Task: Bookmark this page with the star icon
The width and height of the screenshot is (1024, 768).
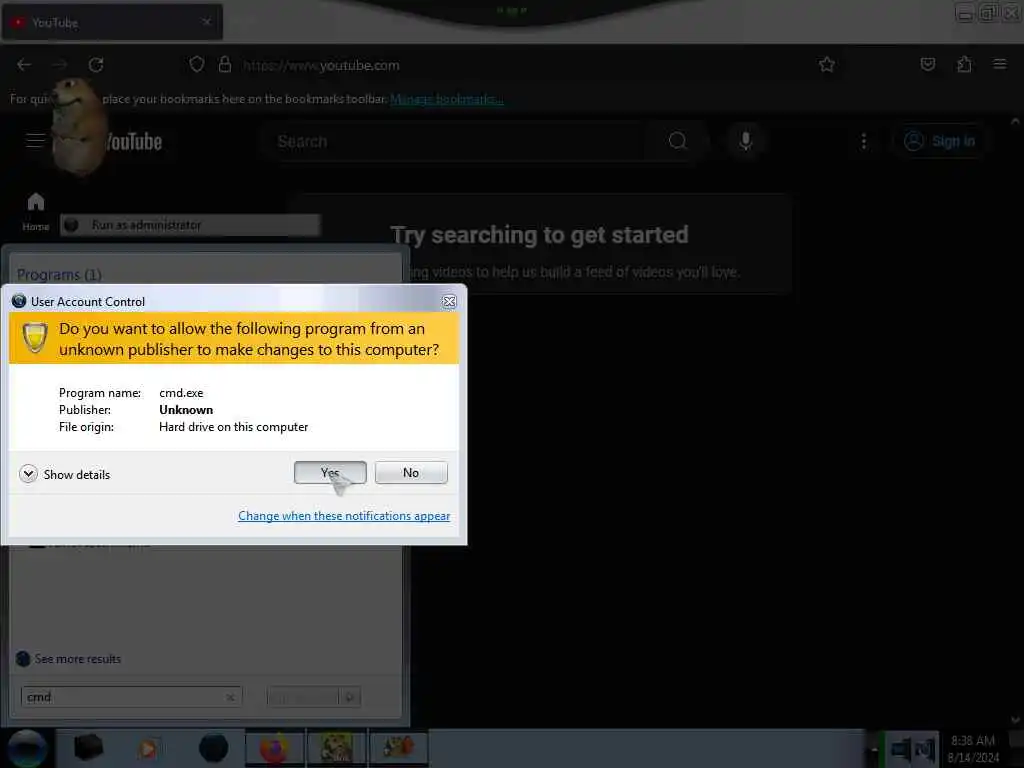Action: pyautogui.click(x=827, y=64)
